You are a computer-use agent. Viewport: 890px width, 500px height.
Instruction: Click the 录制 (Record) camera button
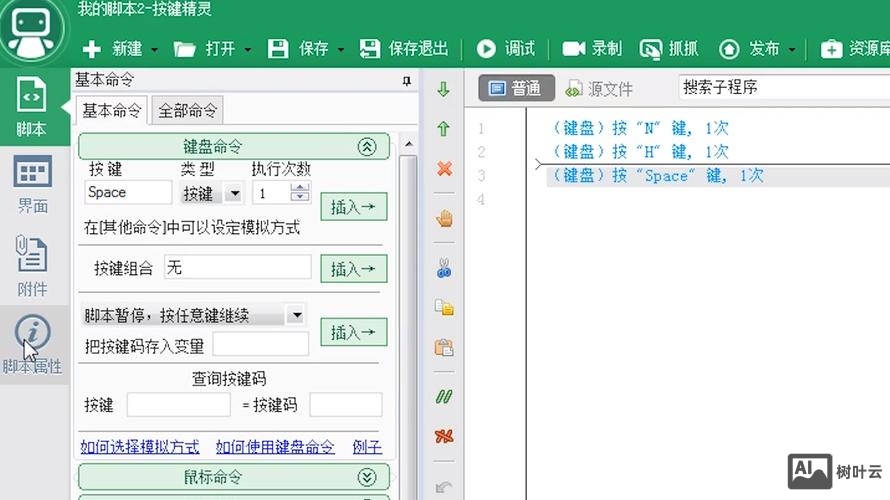pyautogui.click(x=592, y=49)
